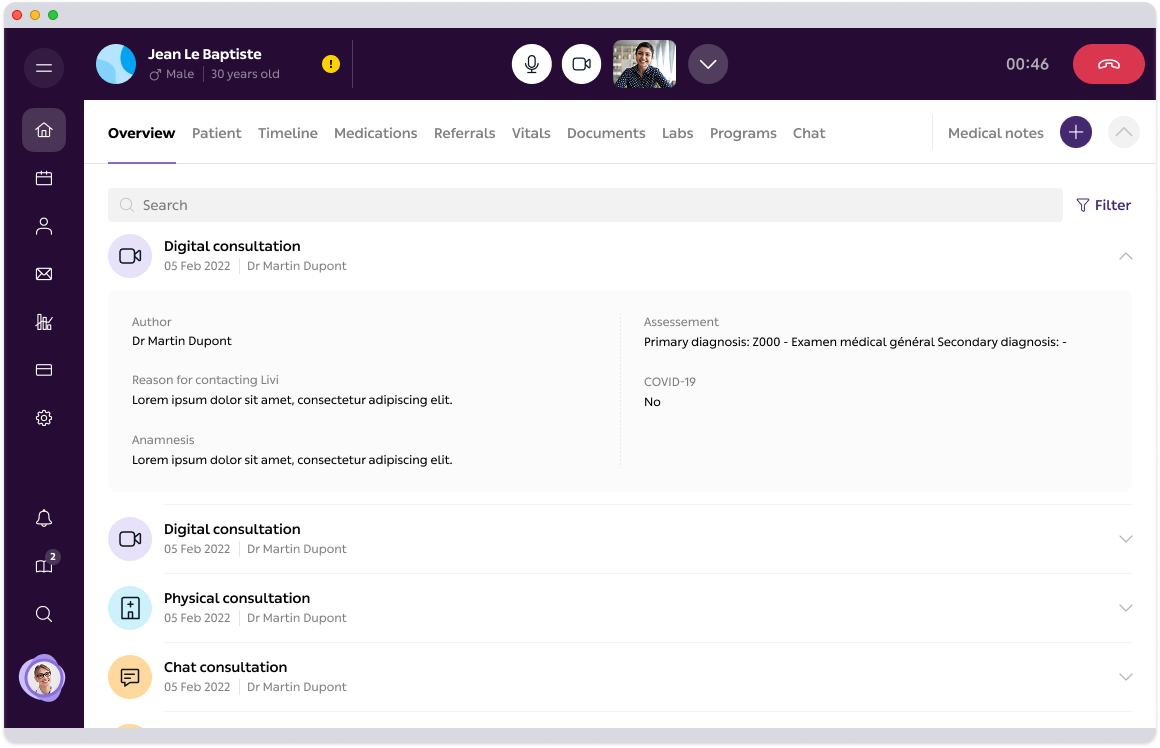1160x748 pixels.
Task: Click into the Search field
Action: 585,205
